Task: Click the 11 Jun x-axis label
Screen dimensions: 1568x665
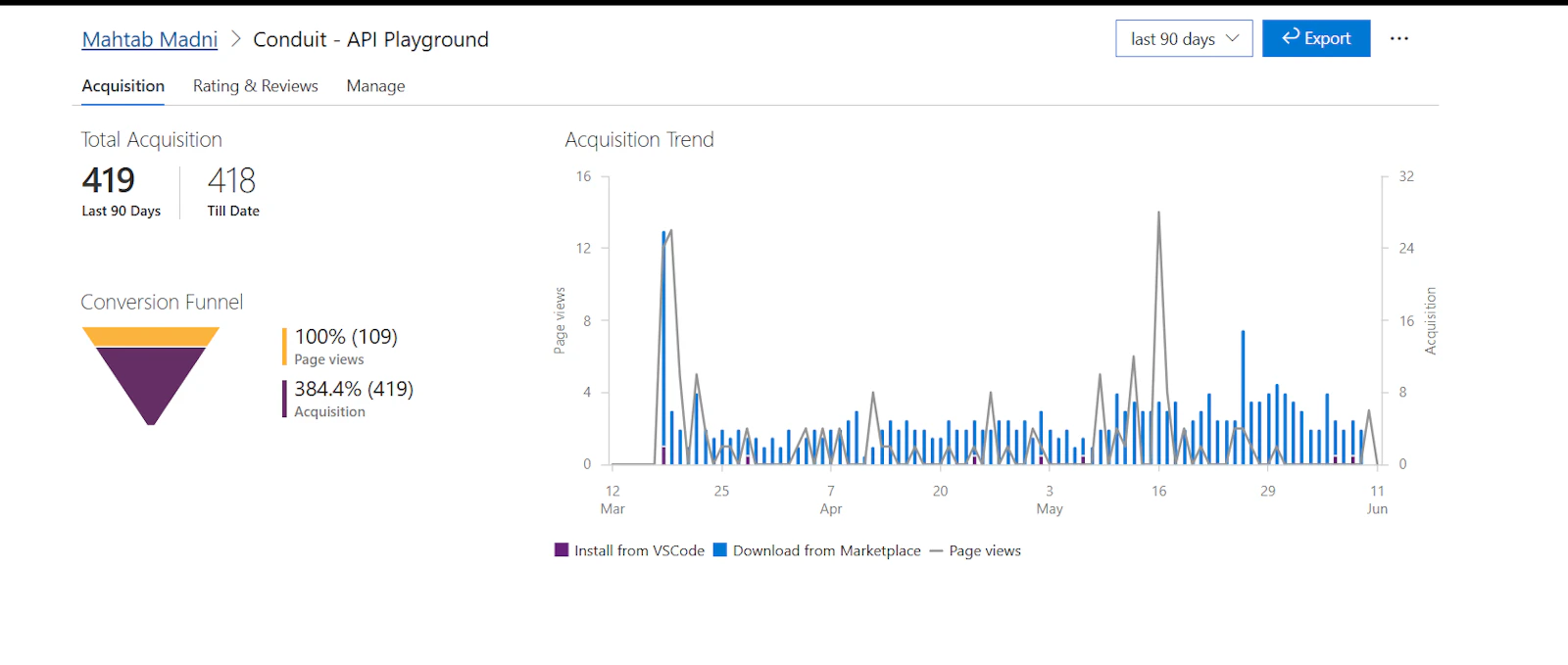Action: tap(1377, 499)
